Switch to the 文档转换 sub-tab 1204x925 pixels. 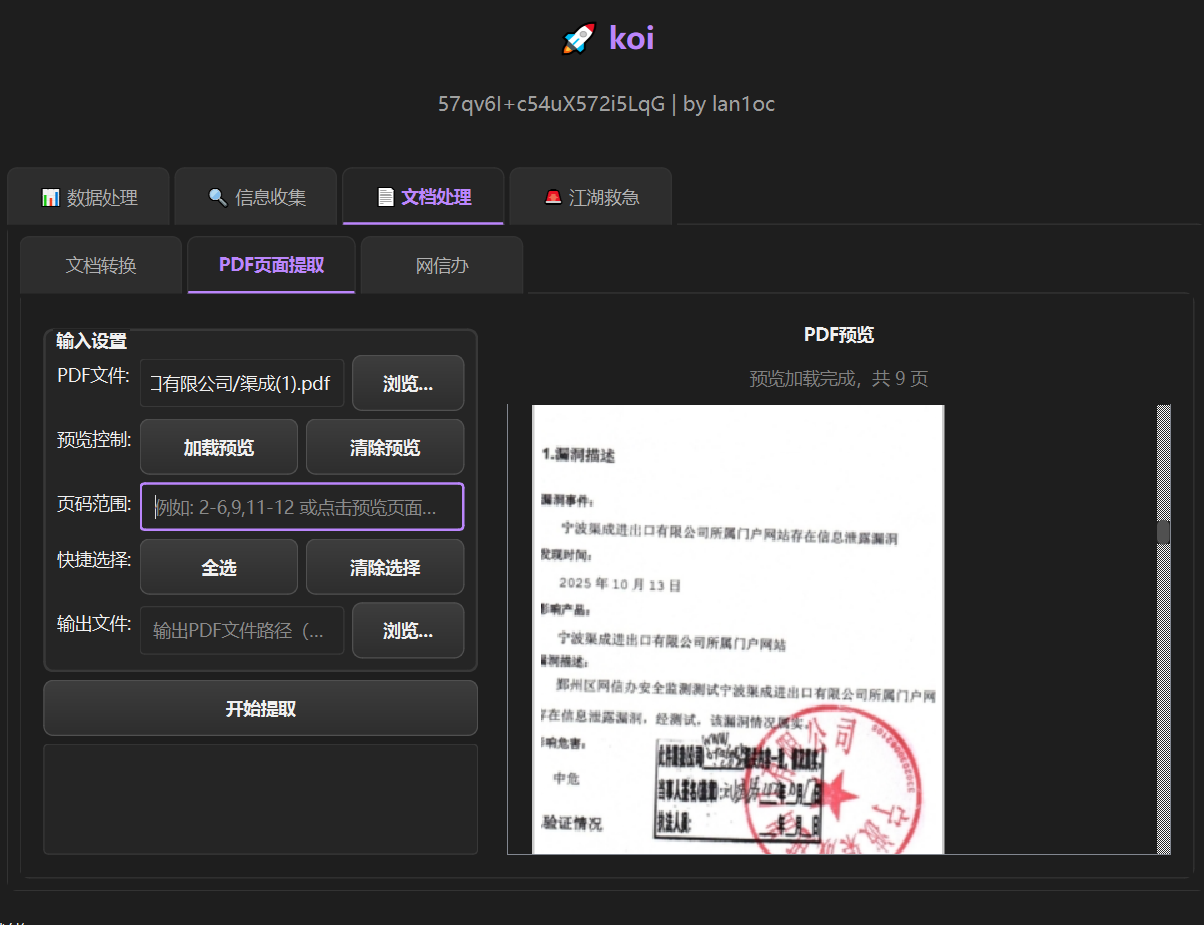tap(101, 265)
